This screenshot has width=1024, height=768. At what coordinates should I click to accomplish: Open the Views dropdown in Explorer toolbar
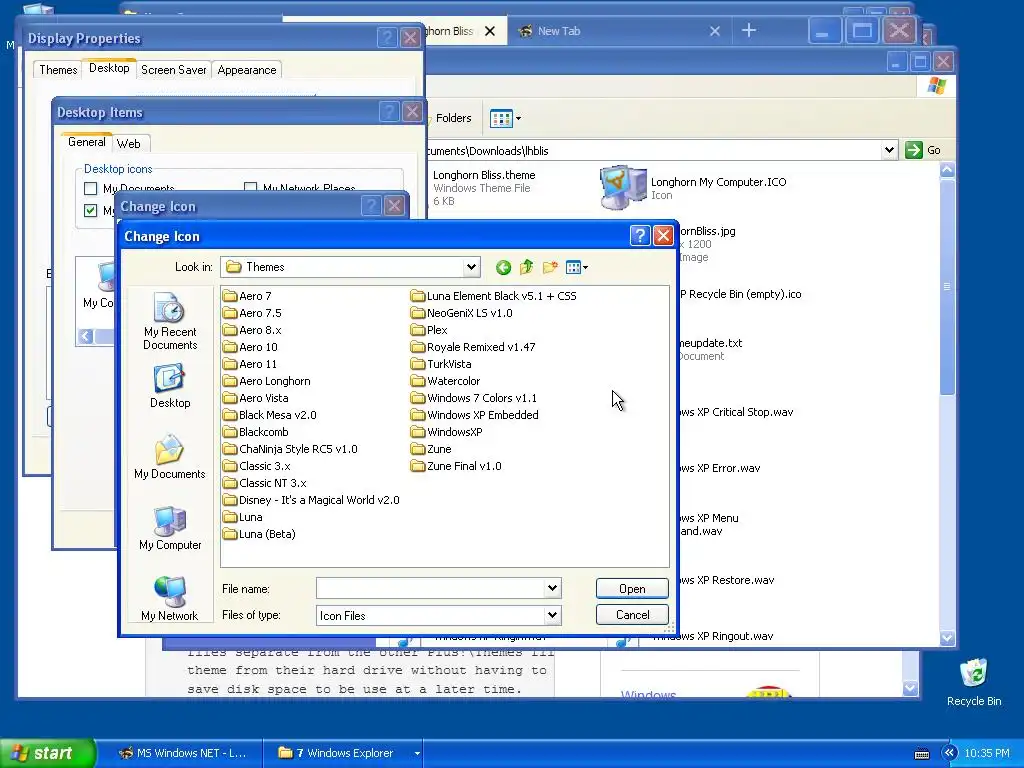[x=505, y=118]
